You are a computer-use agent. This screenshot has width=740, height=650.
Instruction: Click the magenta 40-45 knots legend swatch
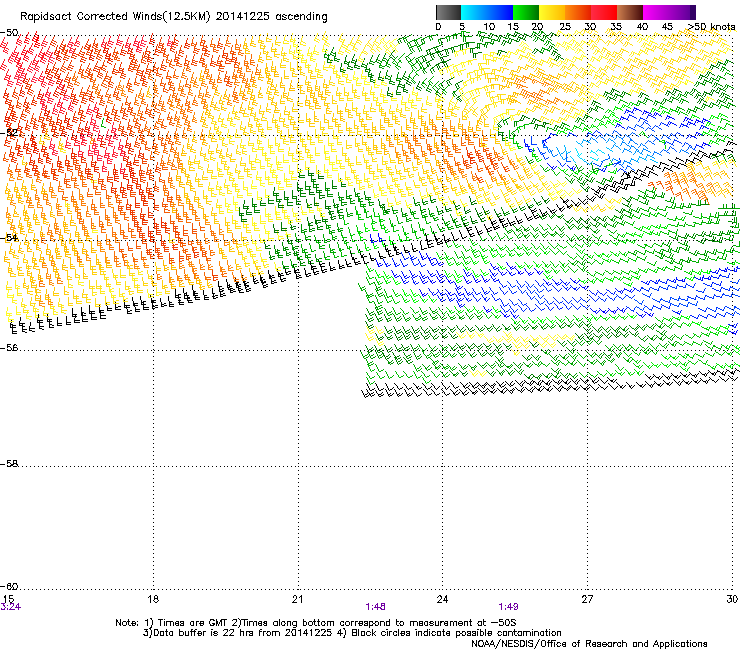656,12
